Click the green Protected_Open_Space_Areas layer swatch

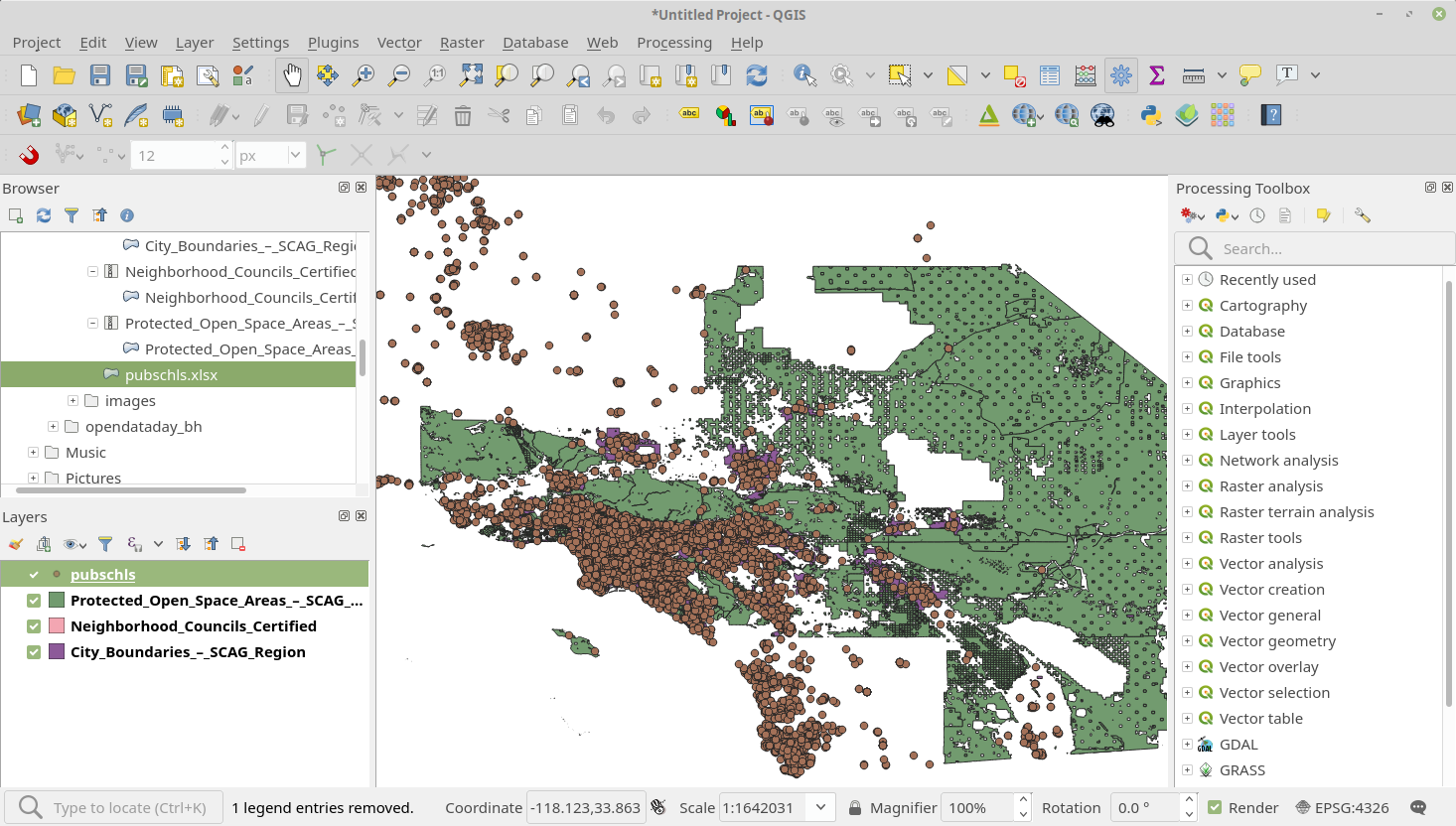[57, 601]
